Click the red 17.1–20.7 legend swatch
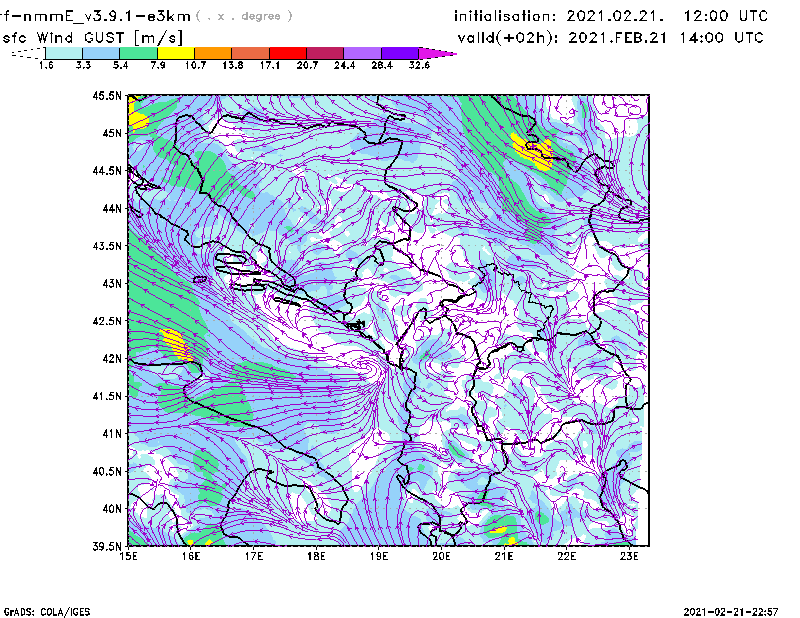 pyautogui.click(x=288, y=53)
